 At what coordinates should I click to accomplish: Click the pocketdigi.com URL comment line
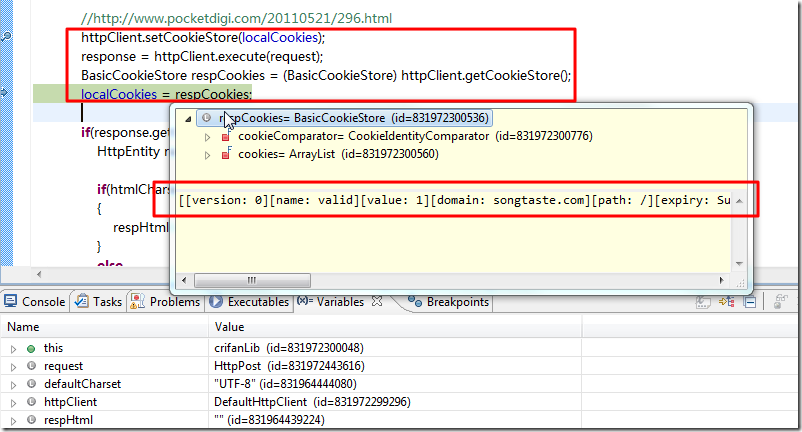[236, 18]
